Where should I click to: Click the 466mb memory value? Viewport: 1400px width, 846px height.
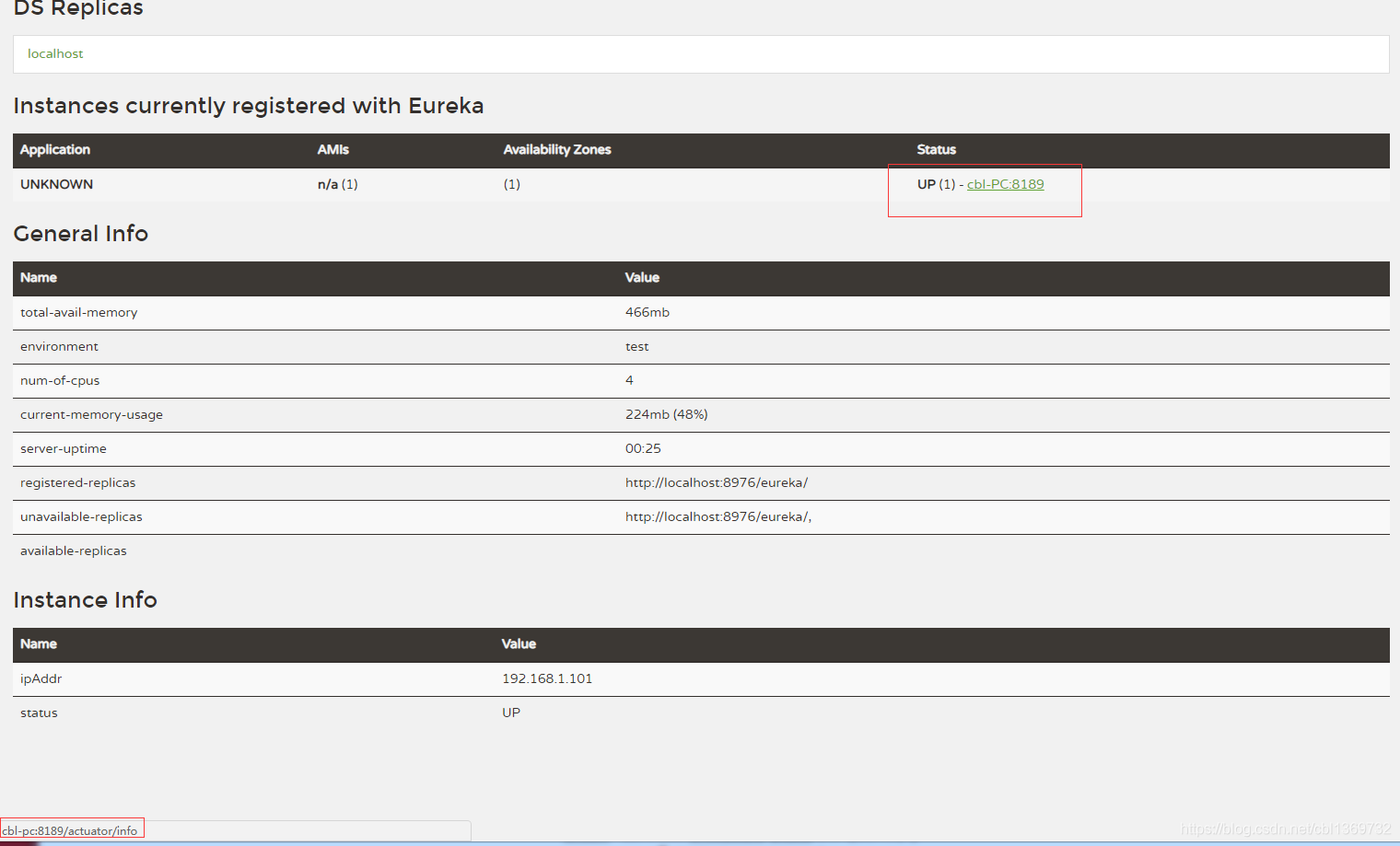click(x=647, y=313)
